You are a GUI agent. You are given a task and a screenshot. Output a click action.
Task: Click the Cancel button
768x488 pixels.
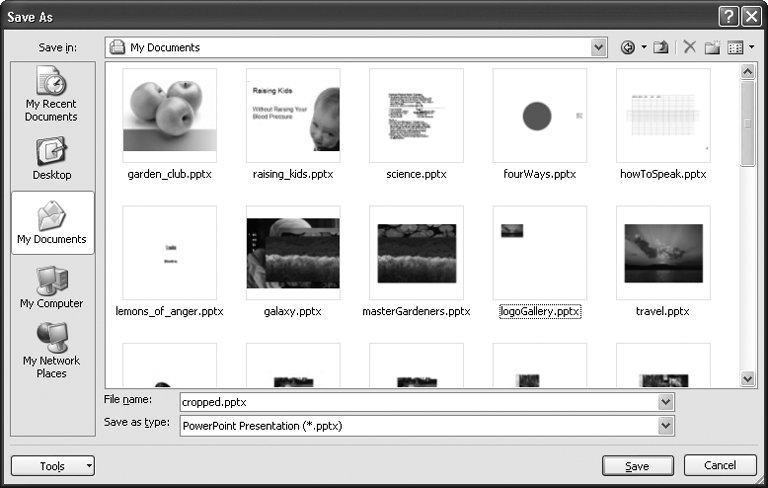pyautogui.click(x=720, y=466)
